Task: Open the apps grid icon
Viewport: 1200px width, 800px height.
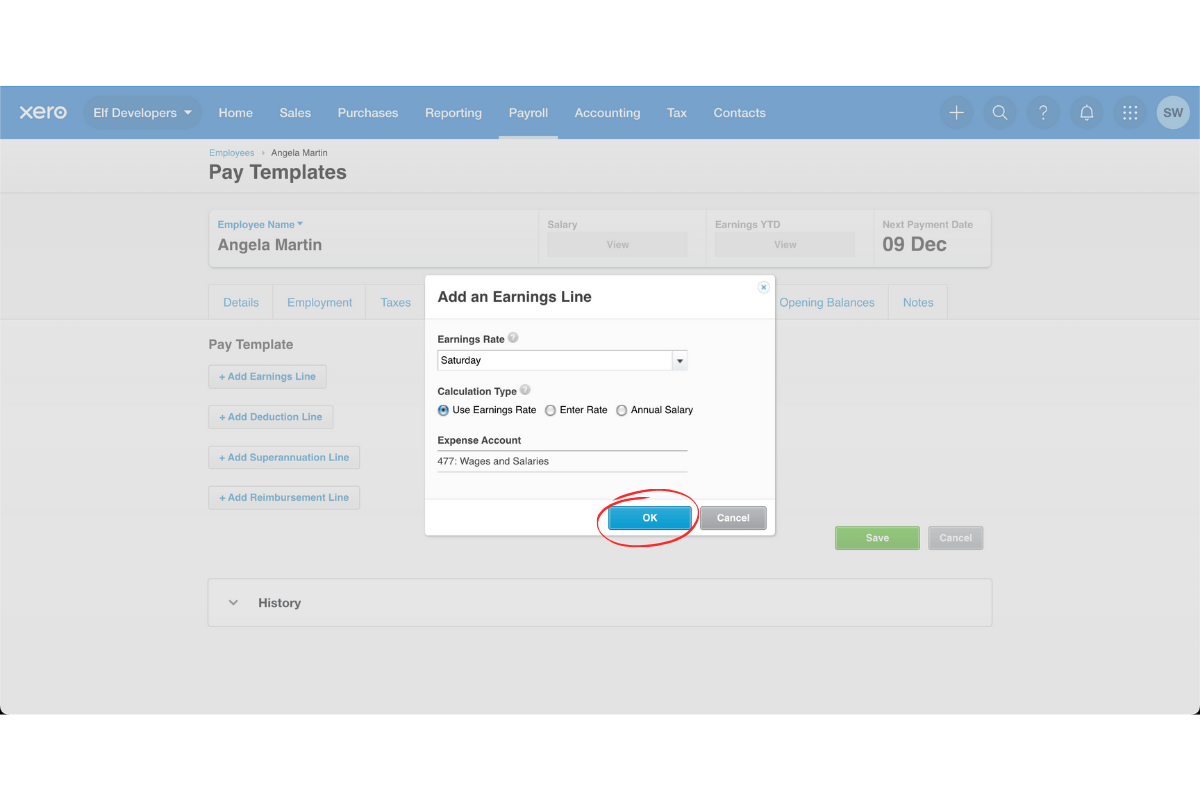Action: [1130, 113]
